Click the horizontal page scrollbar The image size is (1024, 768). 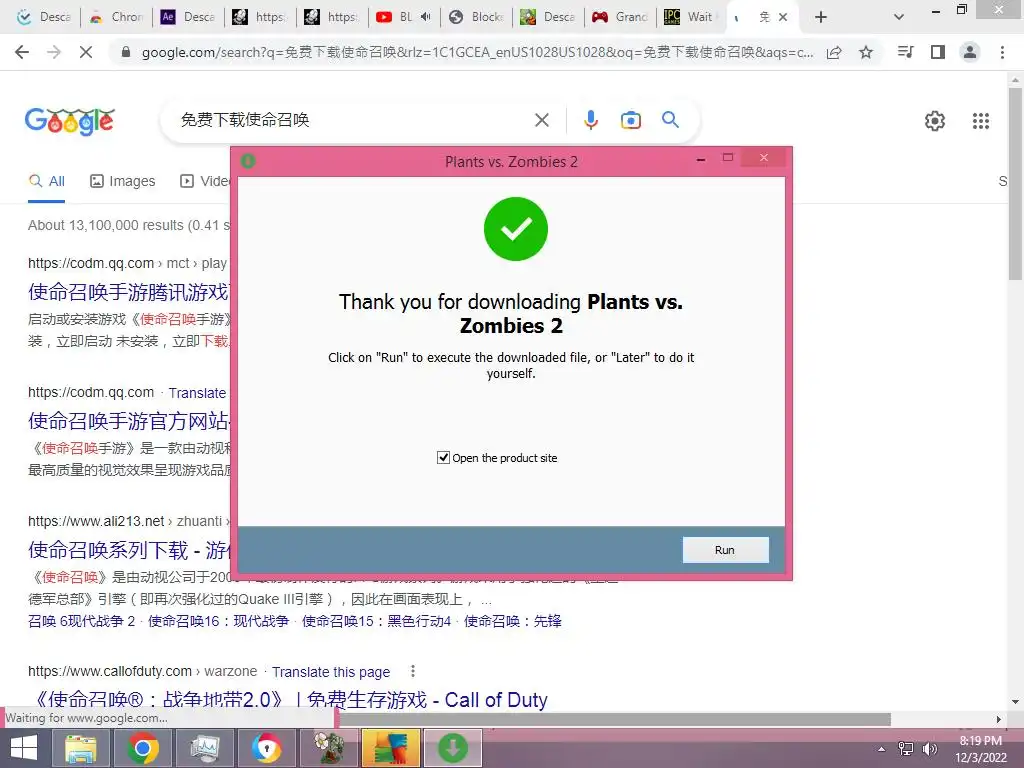click(x=614, y=719)
